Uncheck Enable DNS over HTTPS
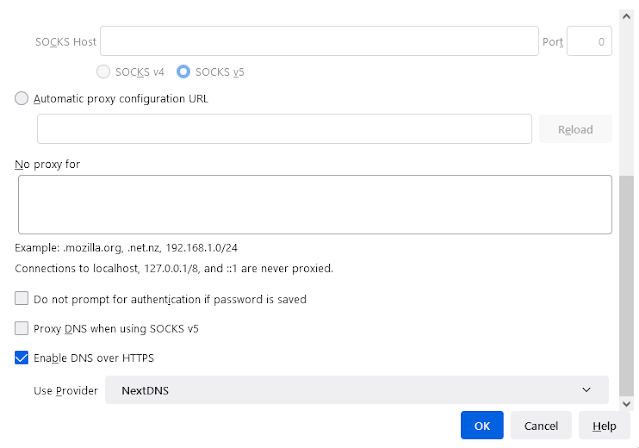 (23, 357)
